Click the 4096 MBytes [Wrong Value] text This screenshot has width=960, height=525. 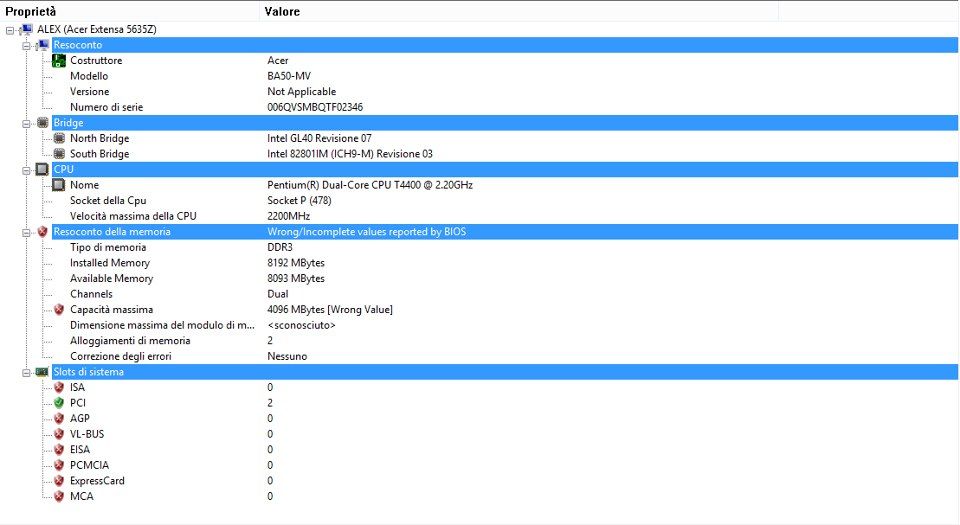[x=330, y=310]
